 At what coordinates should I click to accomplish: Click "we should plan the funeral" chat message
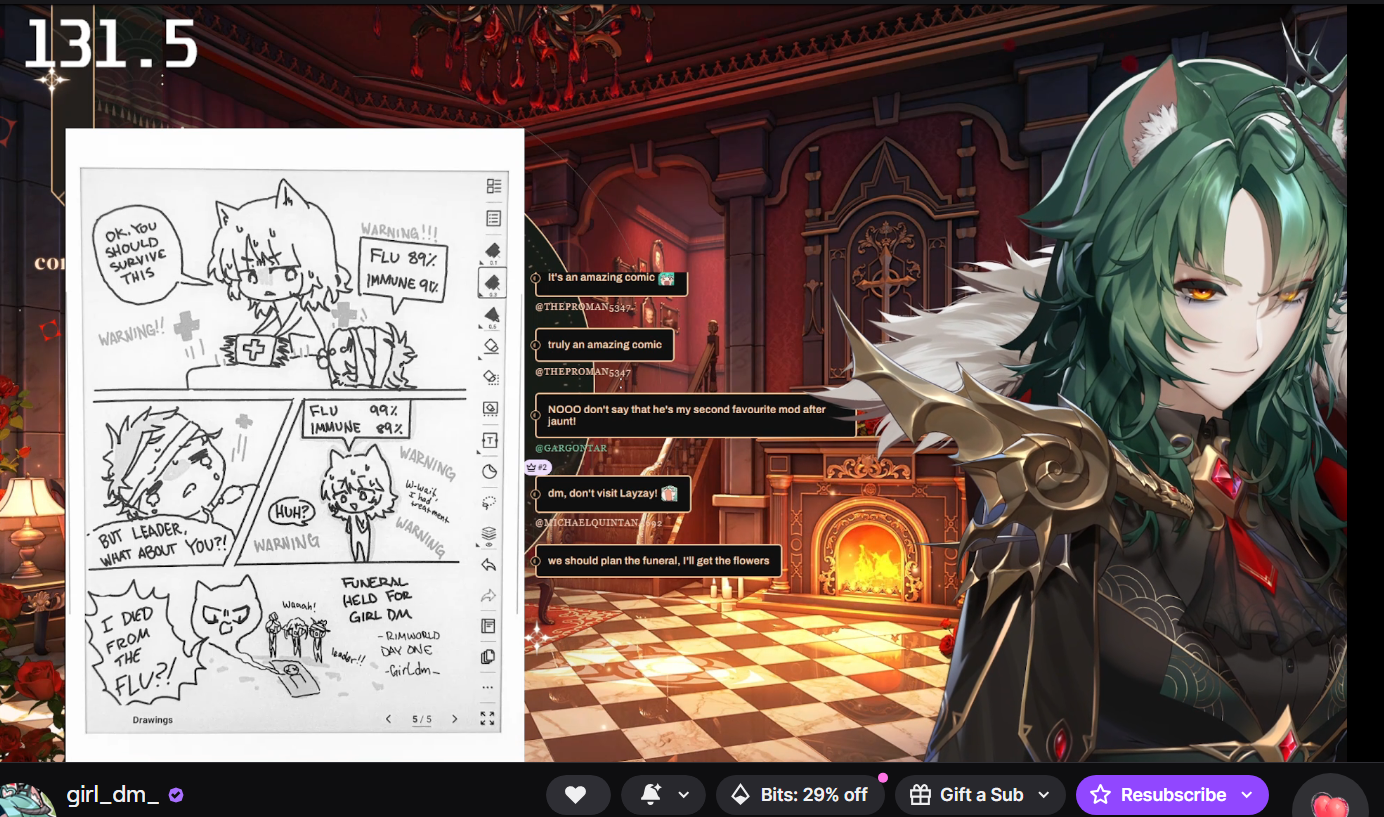tap(658, 561)
